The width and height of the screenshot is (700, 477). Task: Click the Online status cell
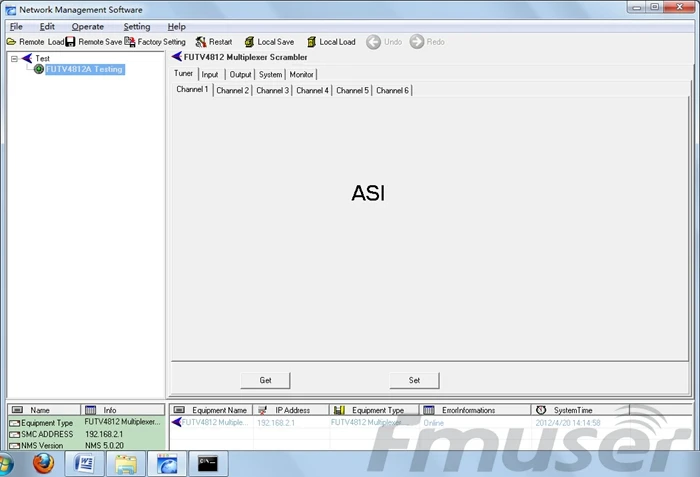433,423
